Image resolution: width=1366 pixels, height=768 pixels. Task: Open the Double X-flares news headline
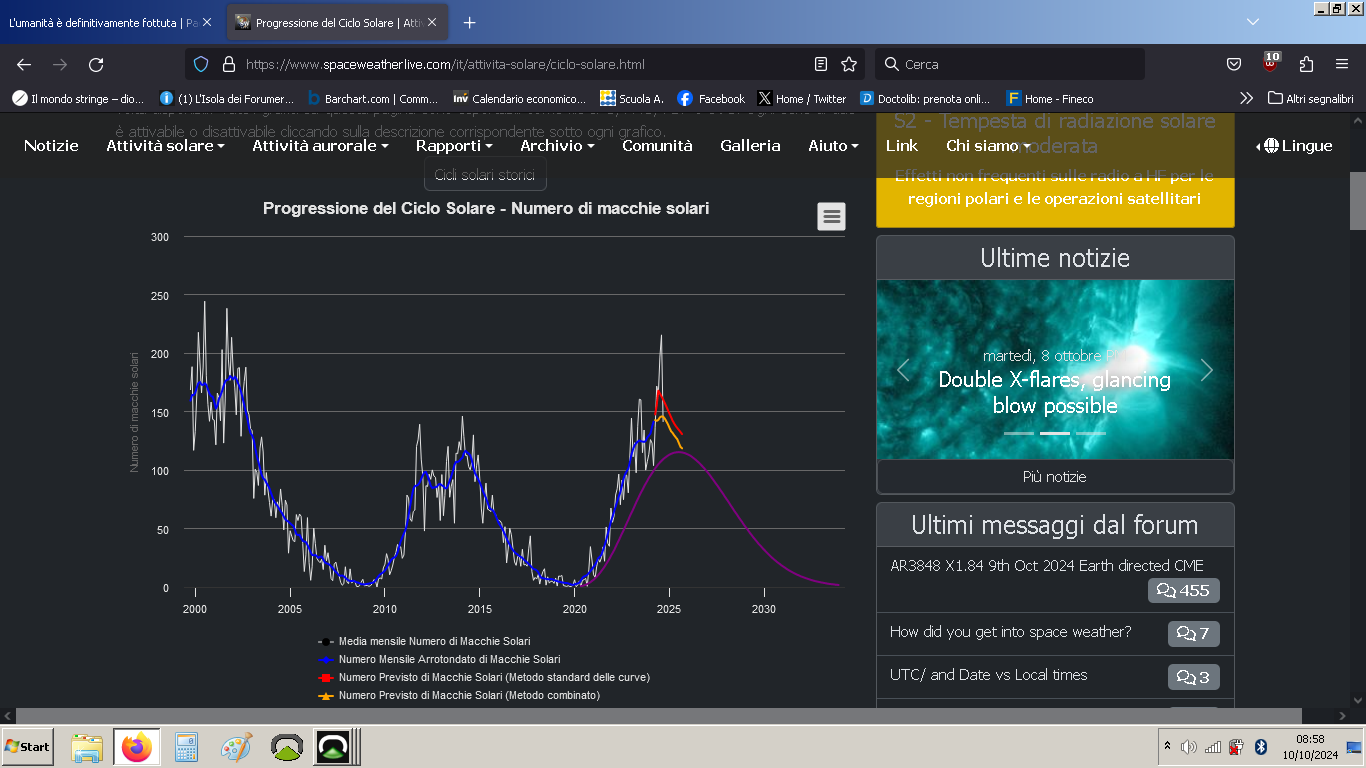point(1055,393)
